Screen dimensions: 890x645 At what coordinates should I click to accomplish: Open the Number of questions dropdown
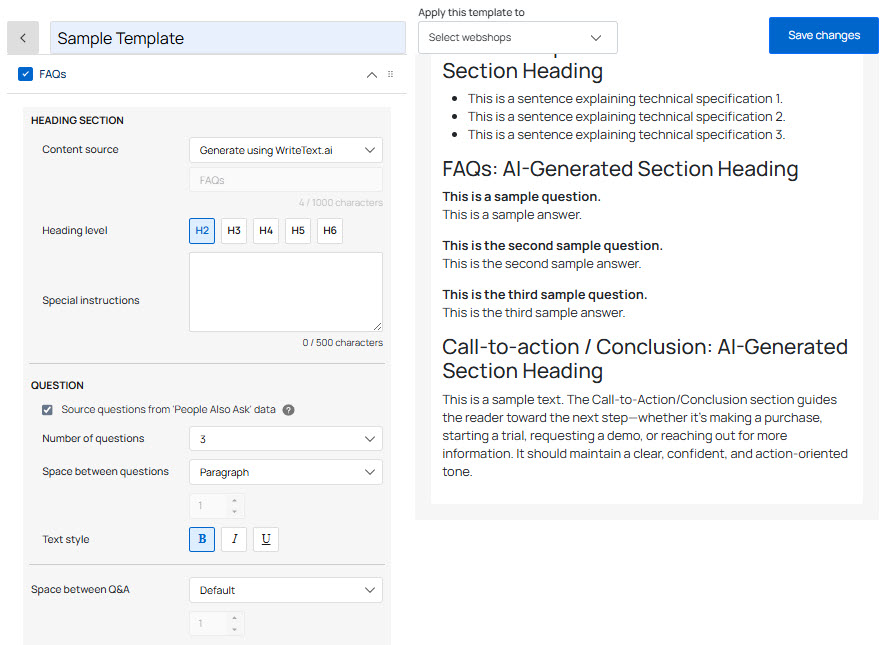click(x=285, y=439)
